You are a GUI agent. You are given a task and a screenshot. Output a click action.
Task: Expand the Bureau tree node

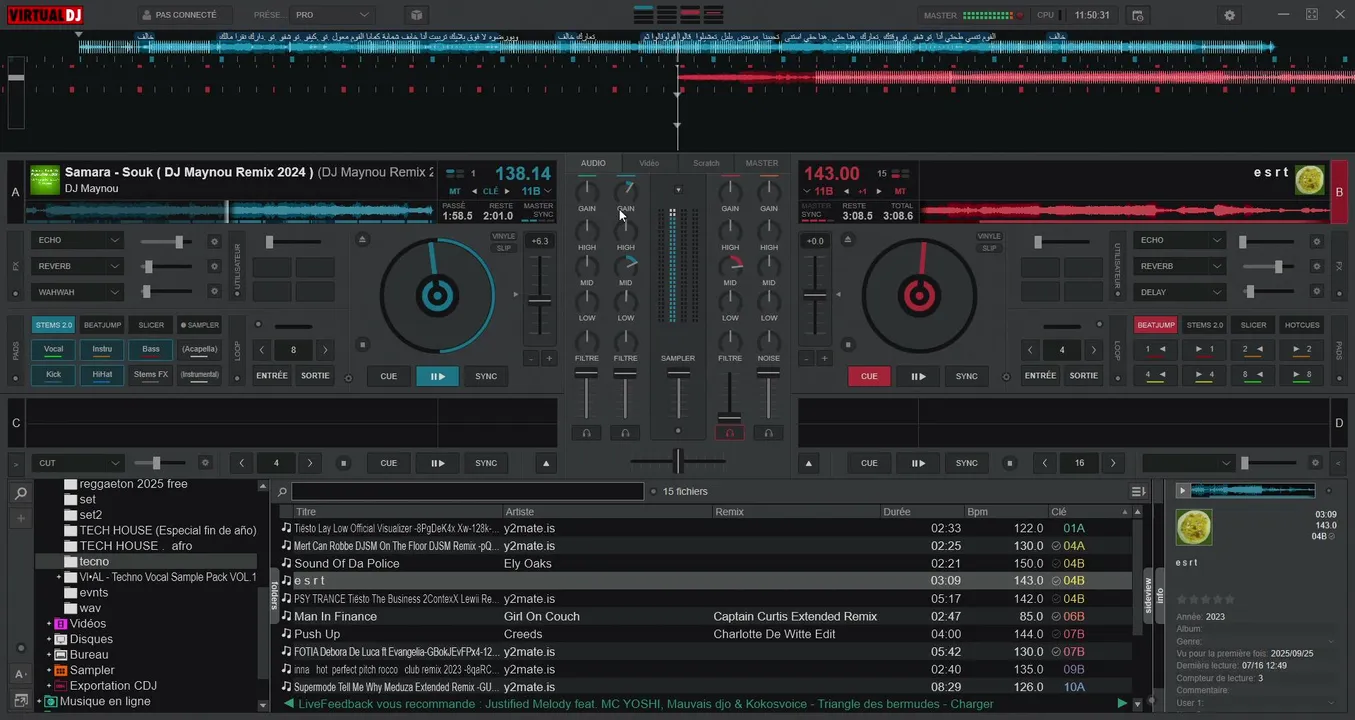pos(49,655)
